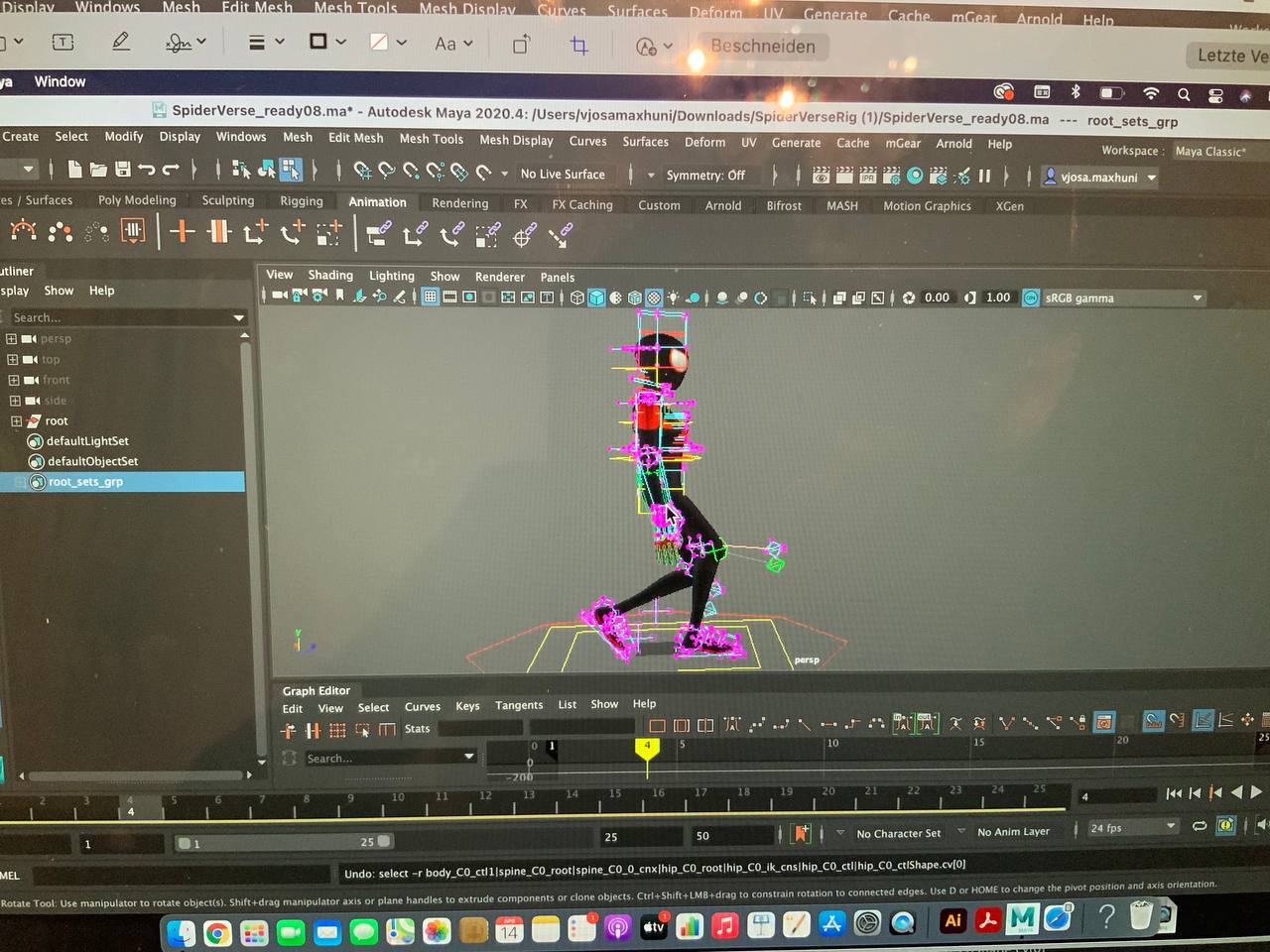Image resolution: width=1270 pixels, height=952 pixels.
Task: Go to the start of the playback range
Action: [1174, 793]
